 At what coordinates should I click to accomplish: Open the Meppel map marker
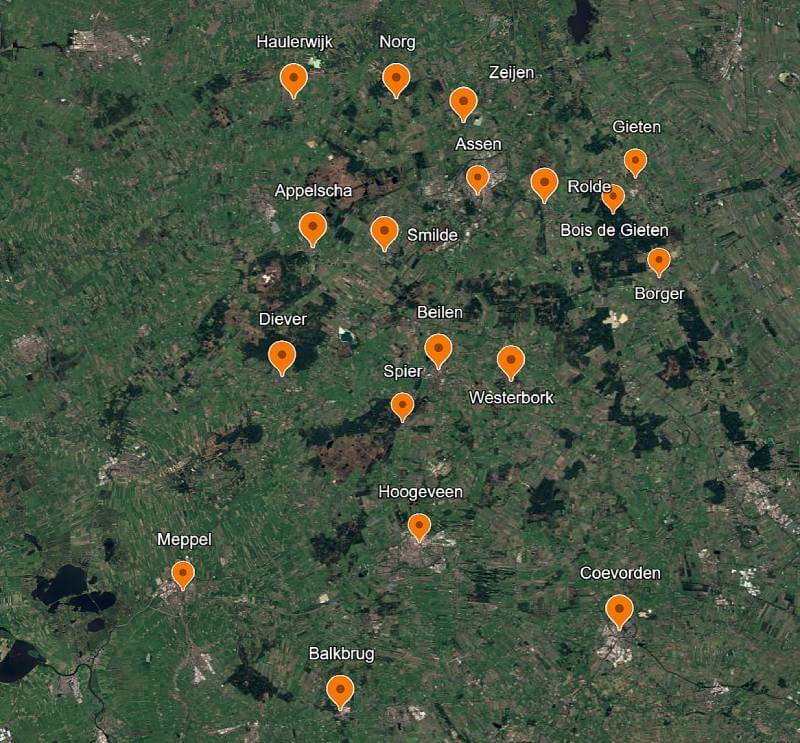[183, 576]
